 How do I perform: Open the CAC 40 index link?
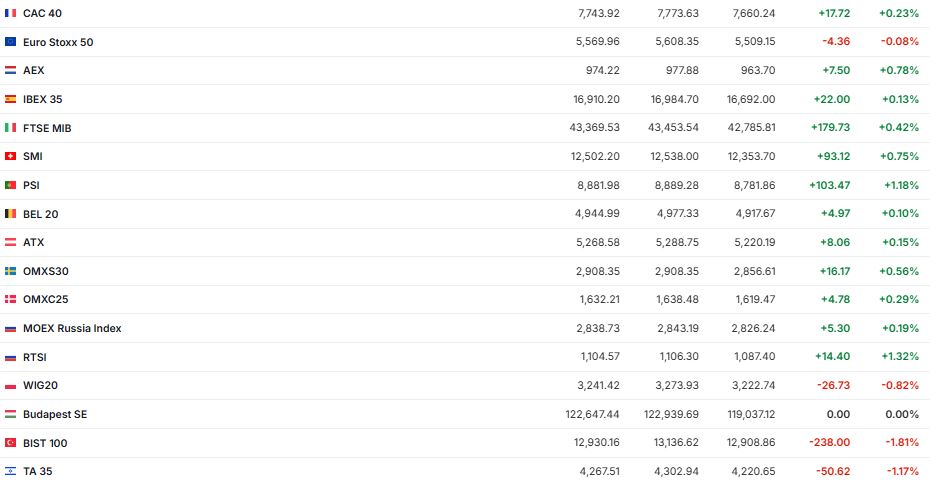pyautogui.click(x=41, y=13)
